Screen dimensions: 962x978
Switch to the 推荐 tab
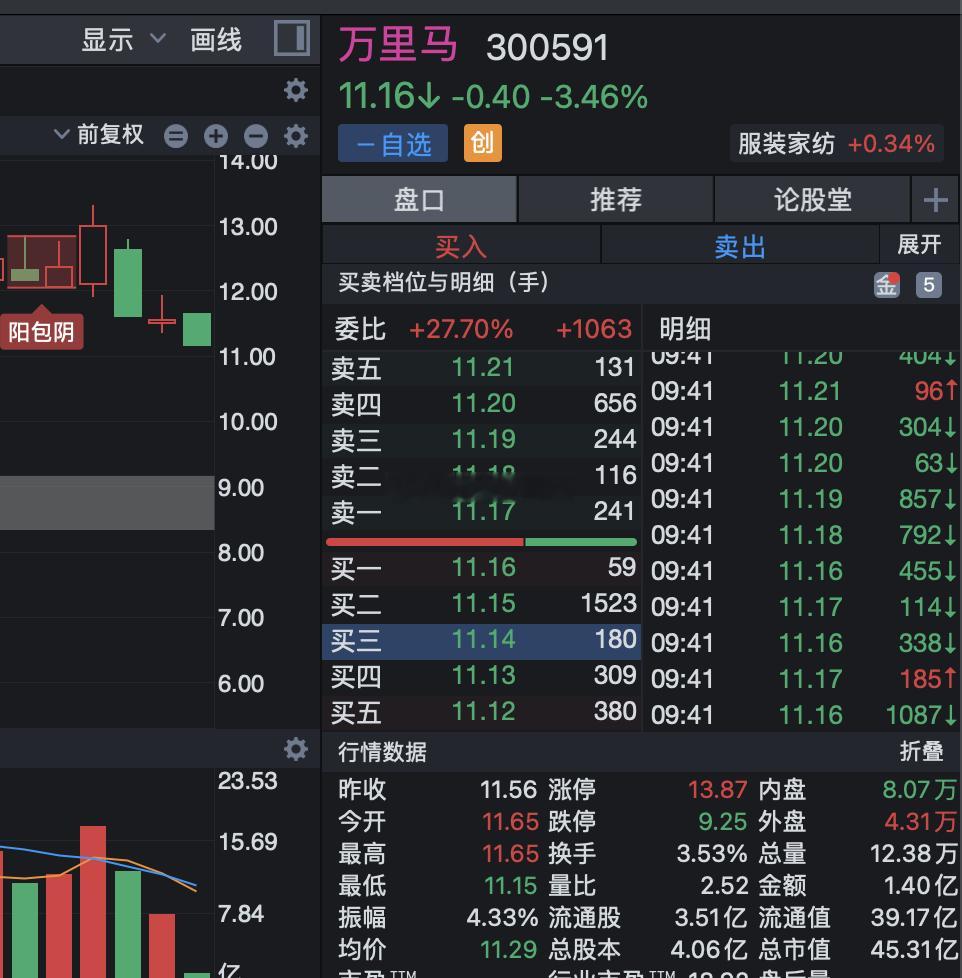click(x=616, y=200)
